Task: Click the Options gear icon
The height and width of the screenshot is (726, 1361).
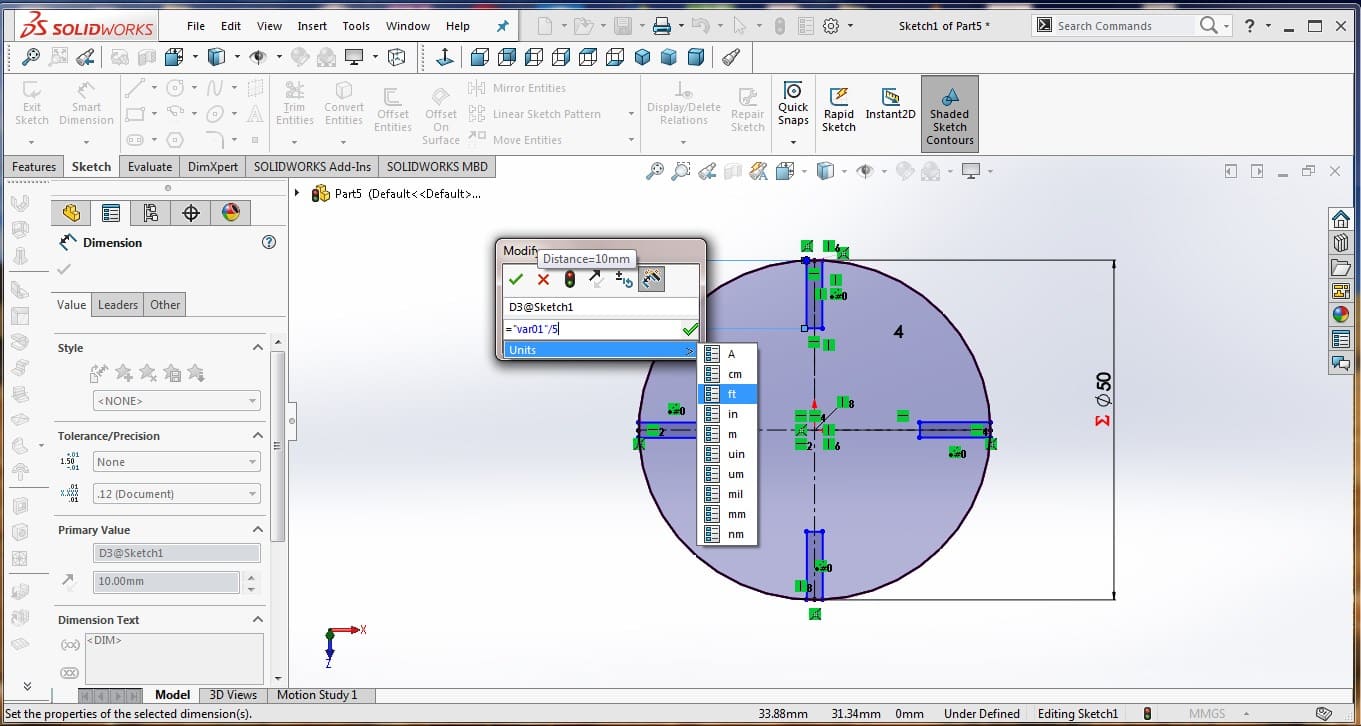Action: [830, 26]
